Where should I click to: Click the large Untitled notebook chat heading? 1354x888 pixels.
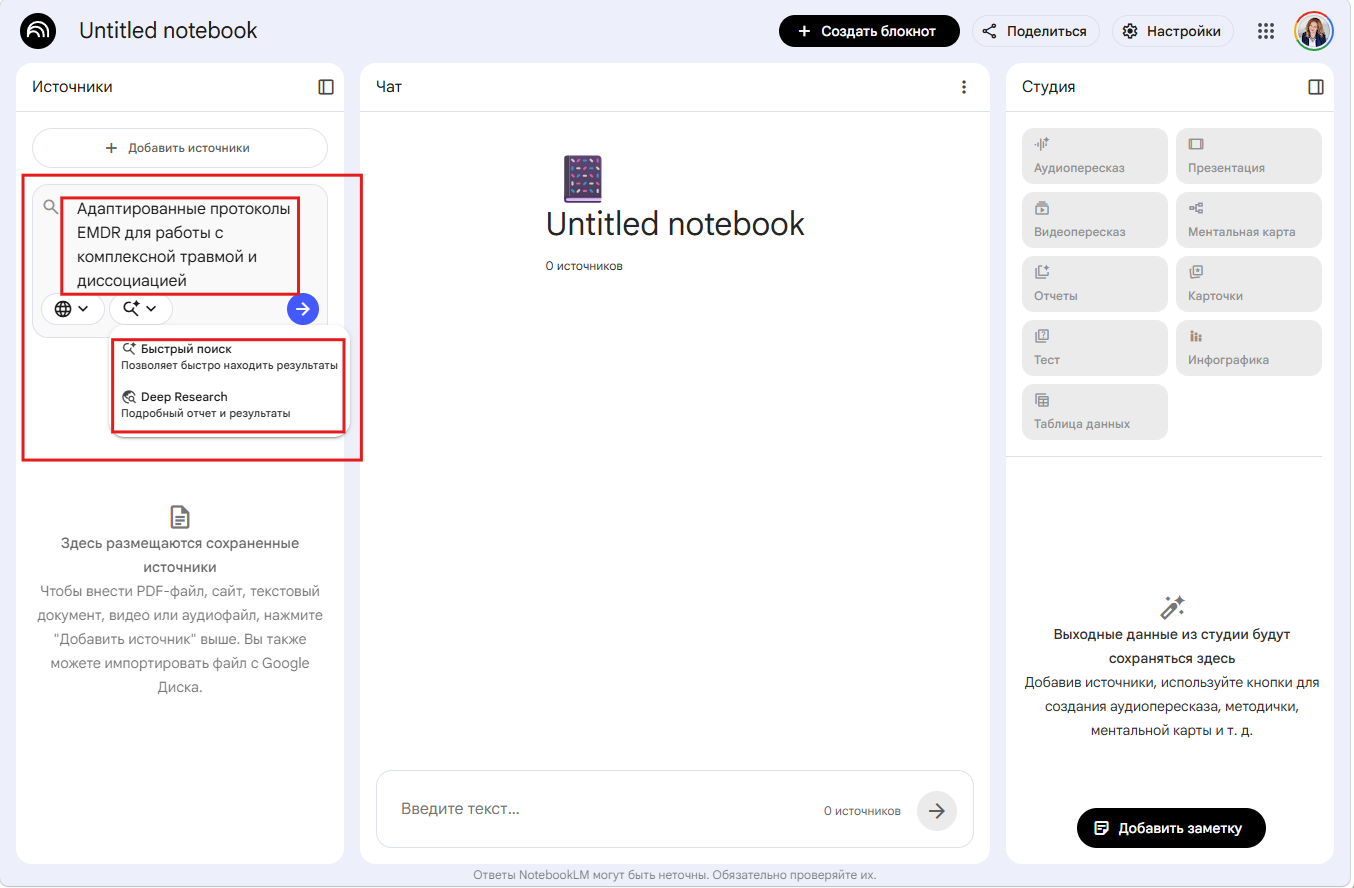pyautogui.click(x=675, y=224)
